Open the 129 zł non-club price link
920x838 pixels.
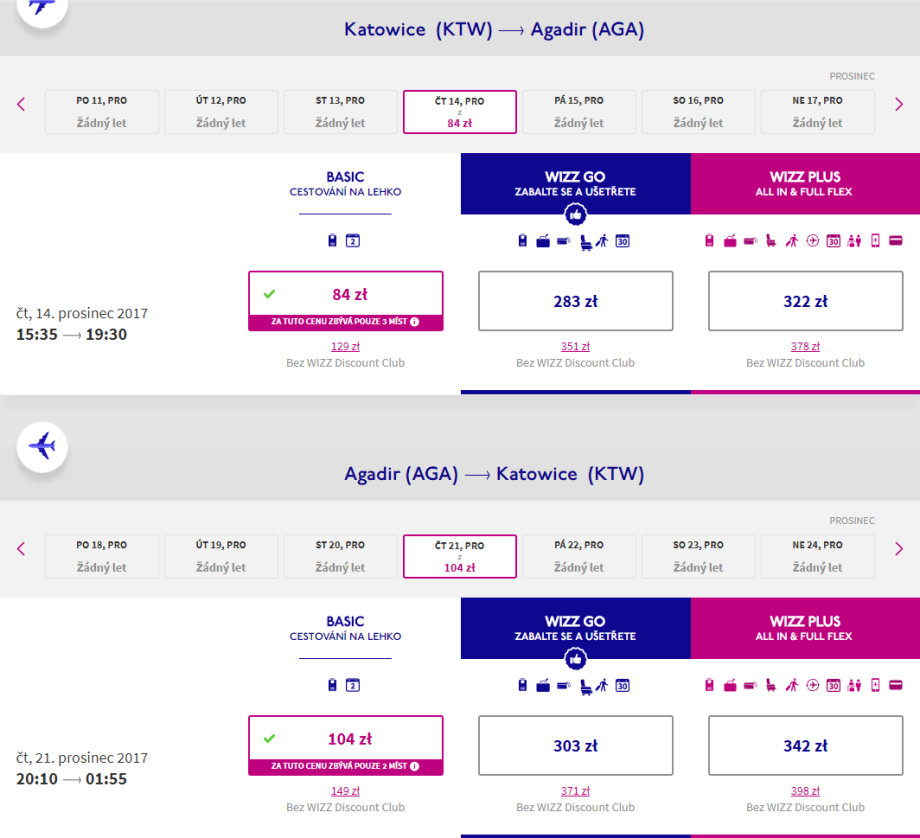(x=345, y=346)
